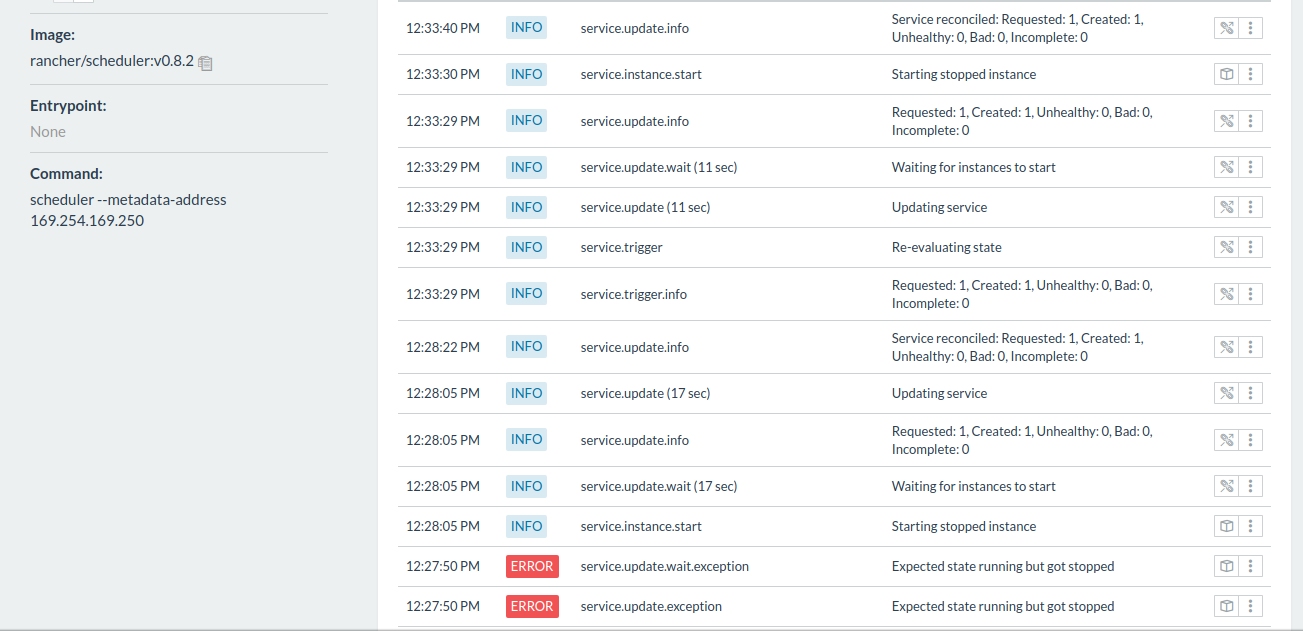This screenshot has width=1303, height=631.
Task: Click Waiting for instances text in 17 sec row
Action: (974, 486)
